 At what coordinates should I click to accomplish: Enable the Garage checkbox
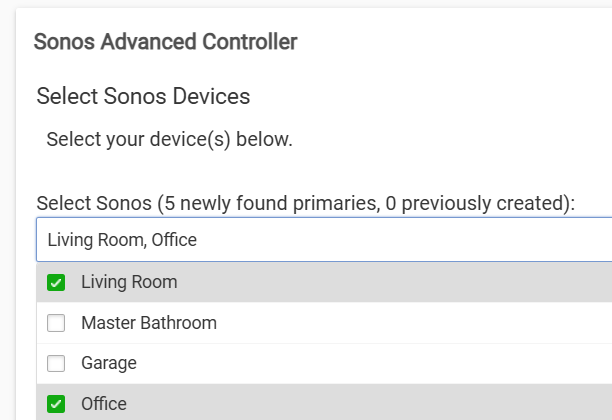[56, 364]
